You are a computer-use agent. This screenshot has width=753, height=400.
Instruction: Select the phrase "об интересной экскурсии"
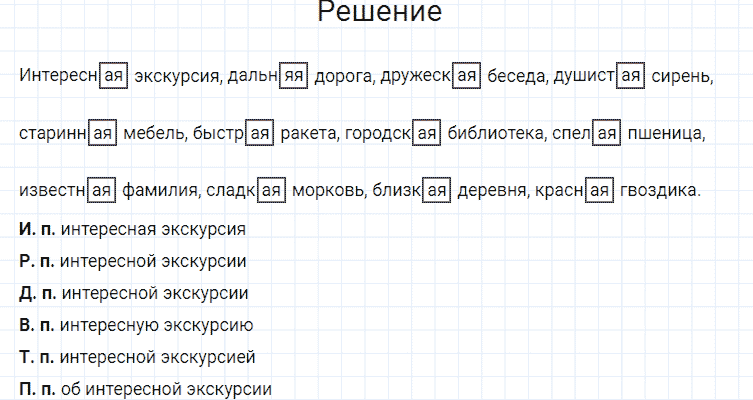pos(166,389)
